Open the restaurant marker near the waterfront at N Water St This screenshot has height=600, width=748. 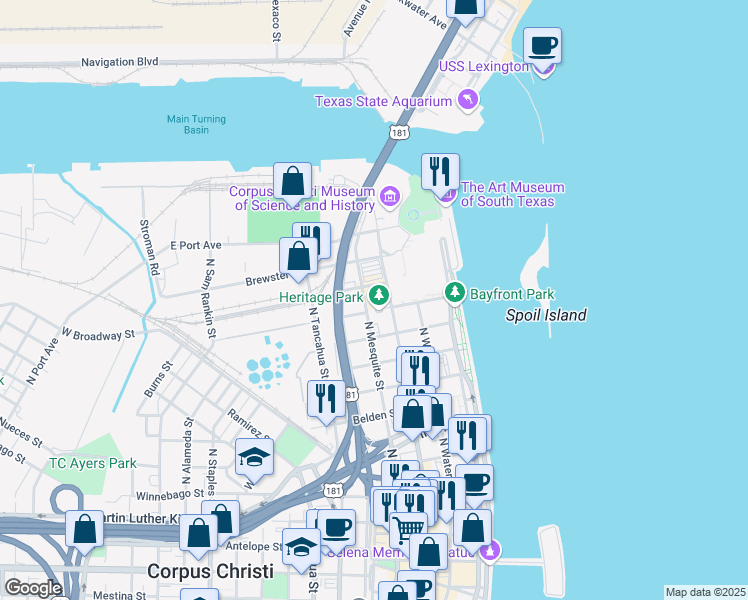click(x=468, y=436)
